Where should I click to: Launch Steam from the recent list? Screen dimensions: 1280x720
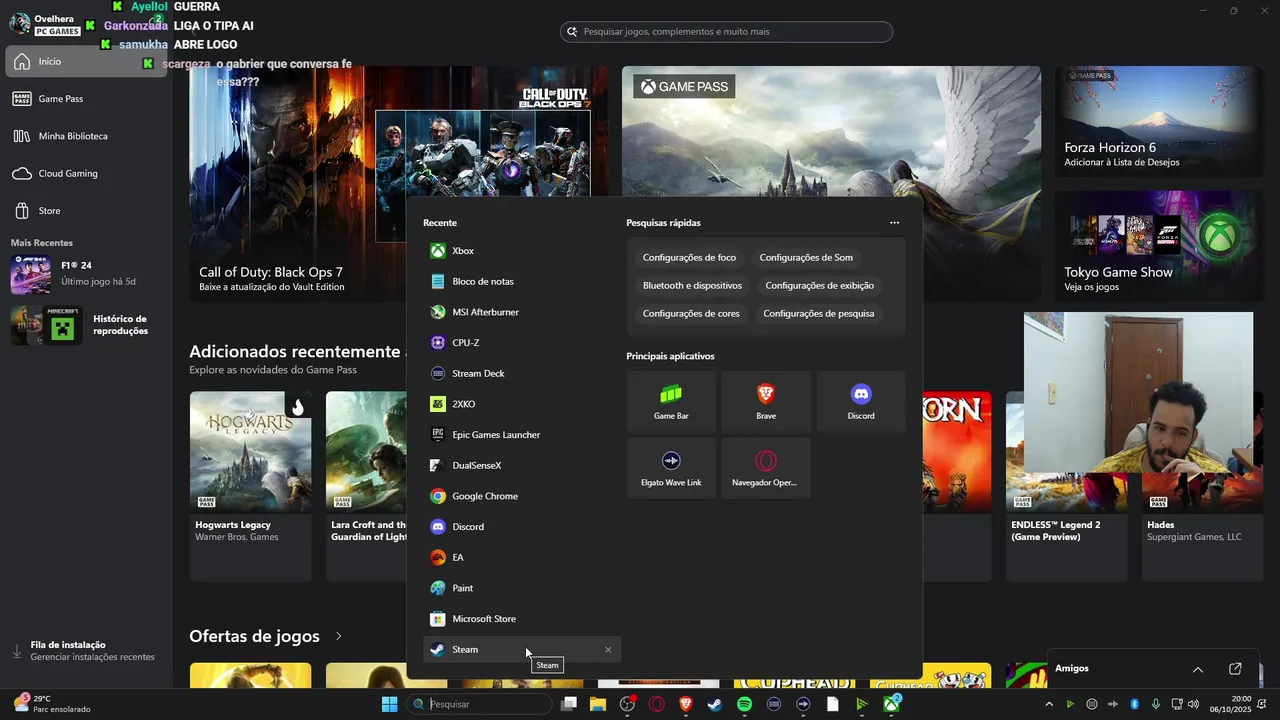pos(522,650)
